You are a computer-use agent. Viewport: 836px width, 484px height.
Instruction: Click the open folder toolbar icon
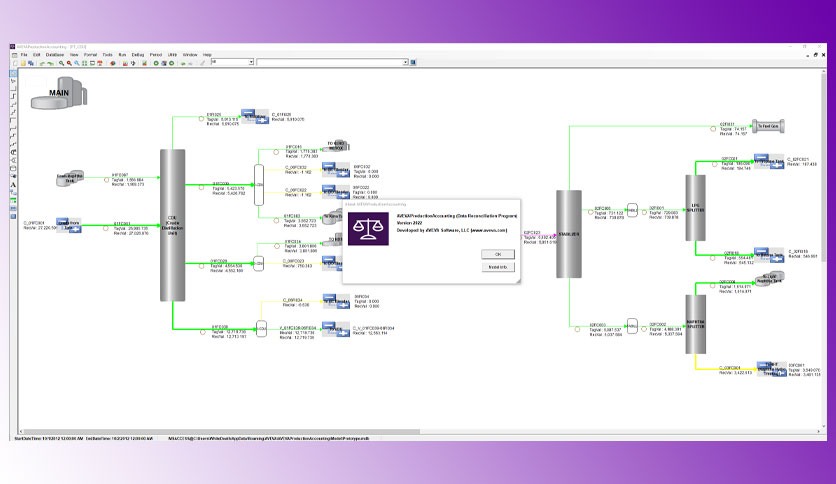(23, 63)
